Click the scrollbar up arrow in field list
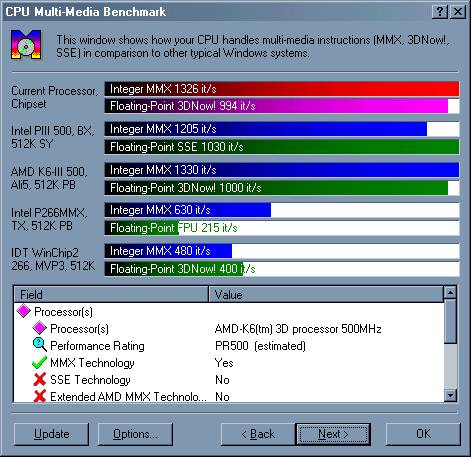Viewport: 471px width, 457px height. [450, 293]
